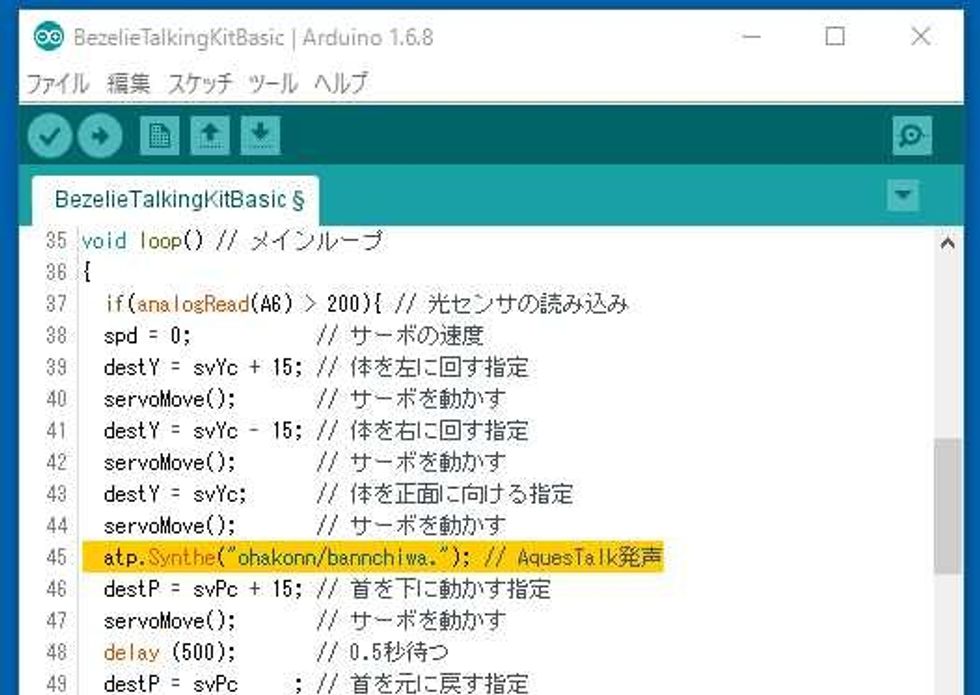
Task: Click the Arduino logo in title bar
Action: point(48,37)
